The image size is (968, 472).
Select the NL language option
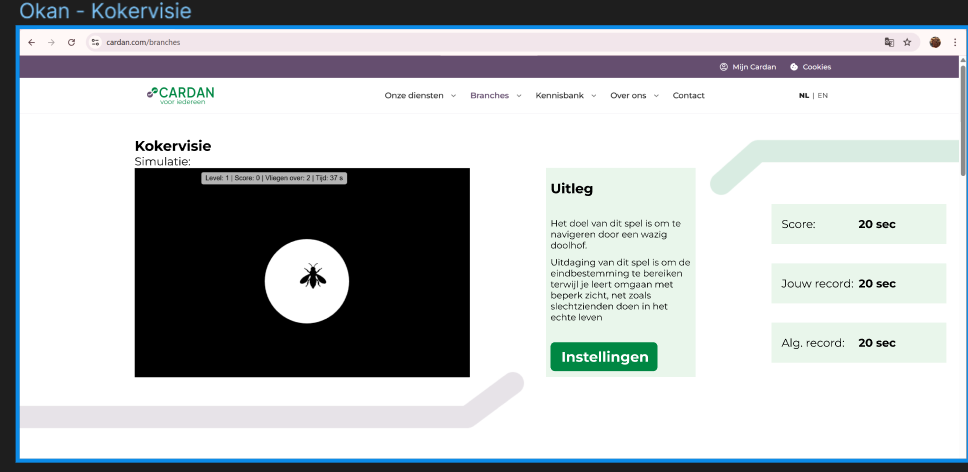804,96
